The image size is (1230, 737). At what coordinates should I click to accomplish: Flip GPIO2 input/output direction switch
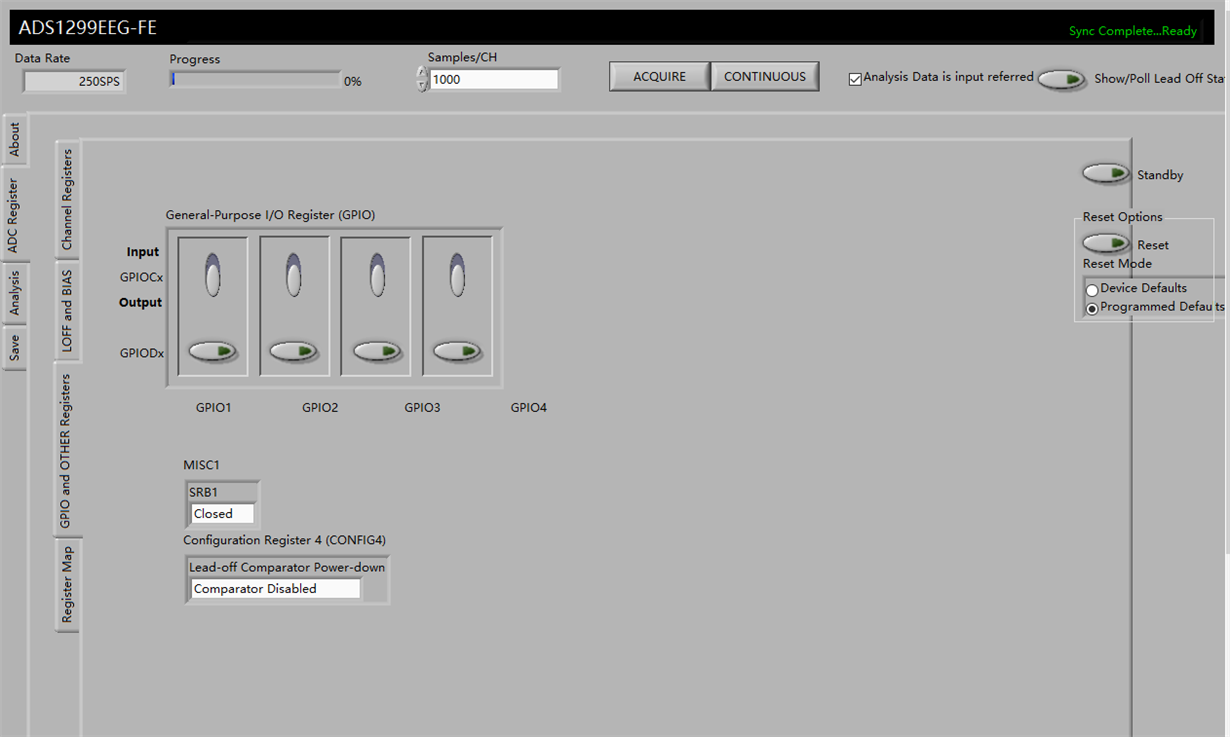pyautogui.click(x=294, y=275)
